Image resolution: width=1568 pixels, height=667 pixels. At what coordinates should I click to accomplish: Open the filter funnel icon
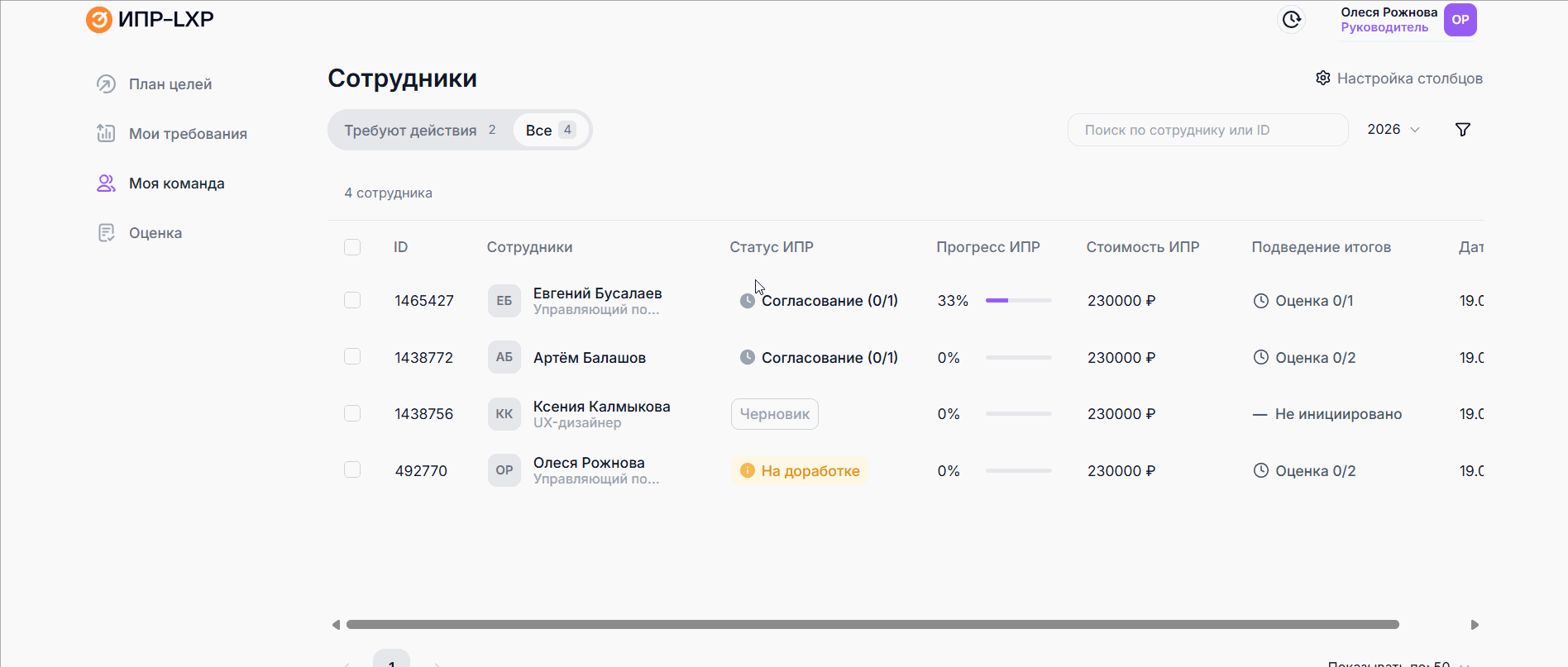click(1462, 130)
